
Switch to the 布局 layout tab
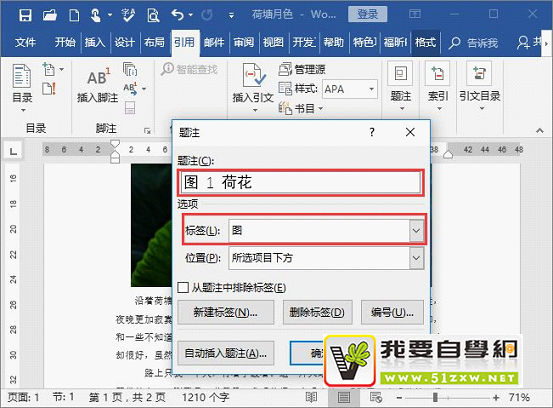(x=154, y=42)
